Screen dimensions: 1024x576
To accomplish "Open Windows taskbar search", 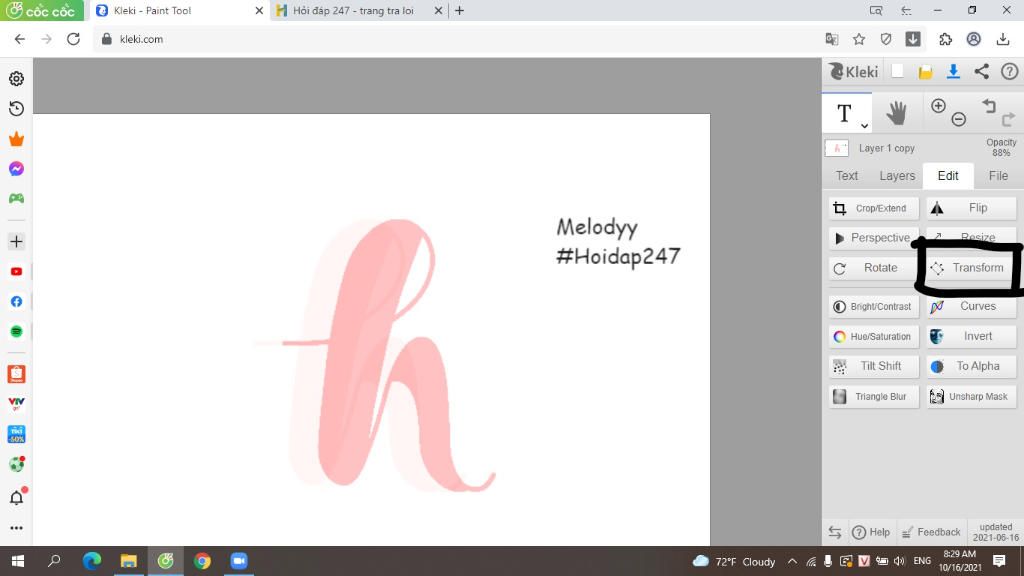I will click(54, 561).
